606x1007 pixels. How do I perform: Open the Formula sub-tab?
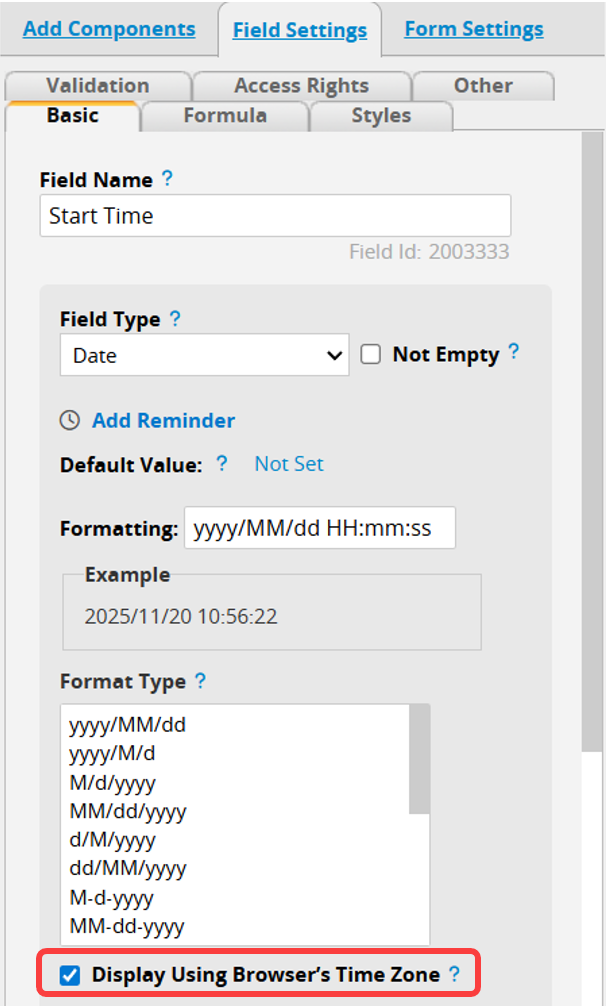(x=225, y=116)
